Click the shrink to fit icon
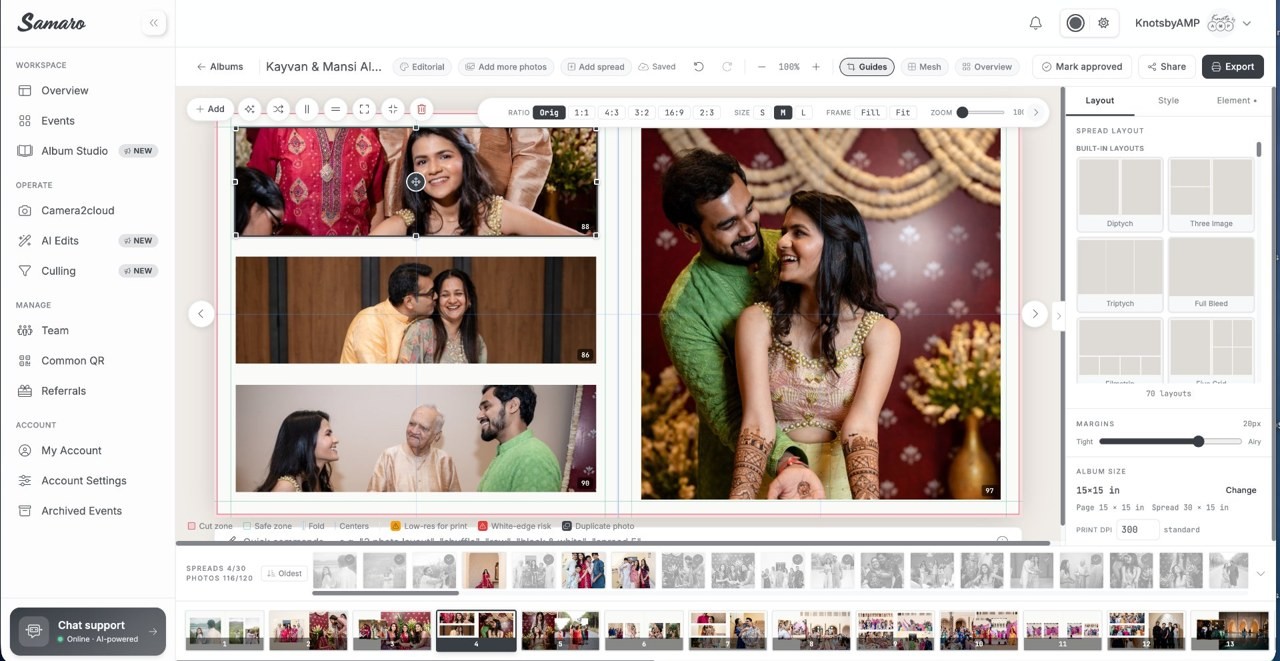The height and width of the screenshot is (661, 1280). point(393,109)
